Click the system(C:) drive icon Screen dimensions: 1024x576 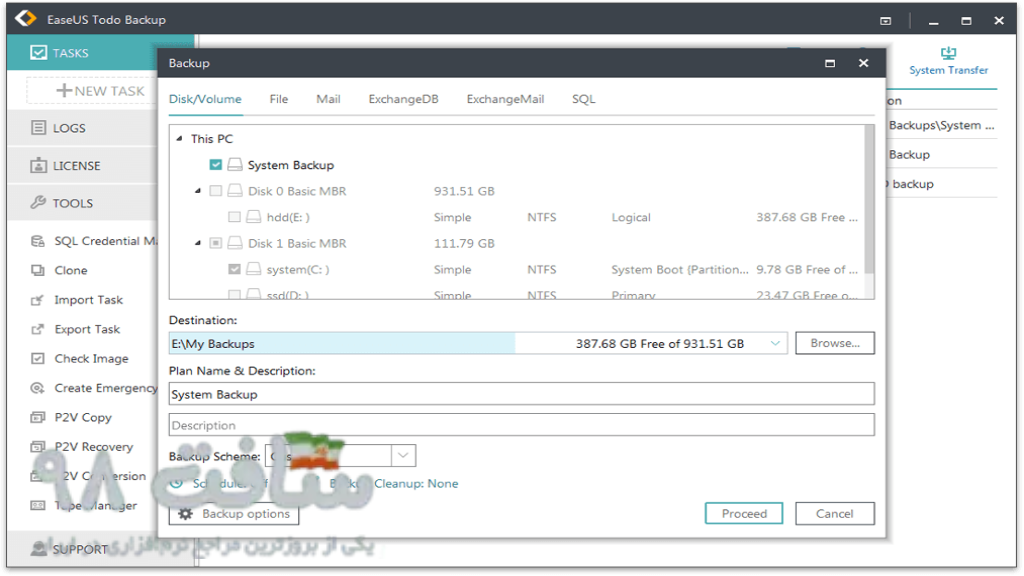254,269
